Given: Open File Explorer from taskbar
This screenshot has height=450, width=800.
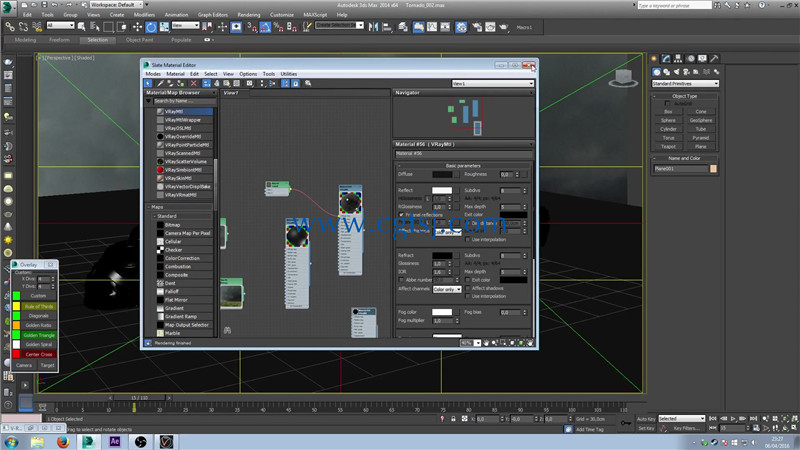Looking at the screenshot, I should [x=37, y=441].
